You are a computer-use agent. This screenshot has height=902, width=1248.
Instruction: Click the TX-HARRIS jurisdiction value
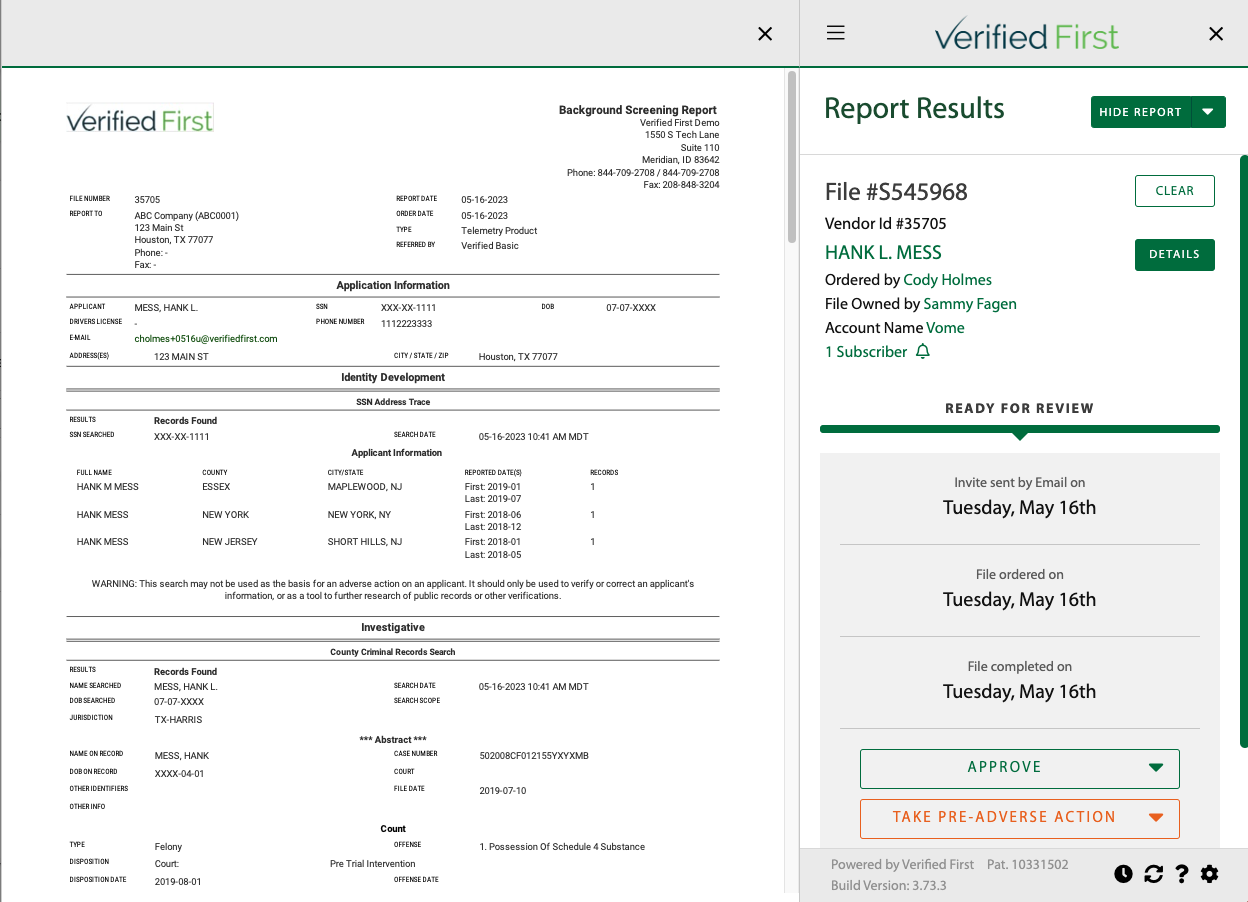pyautogui.click(x=178, y=720)
